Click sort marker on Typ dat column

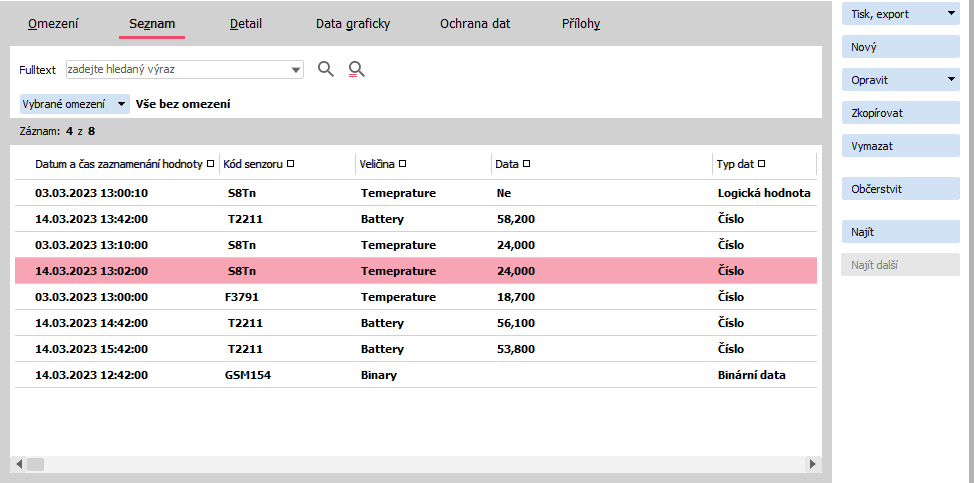point(762,164)
